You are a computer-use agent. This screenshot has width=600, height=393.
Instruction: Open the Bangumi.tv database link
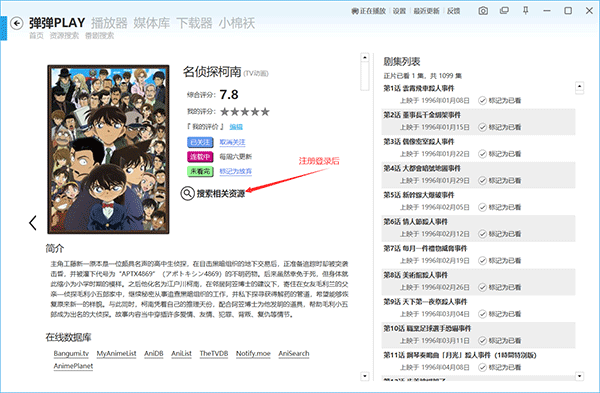click(71, 354)
